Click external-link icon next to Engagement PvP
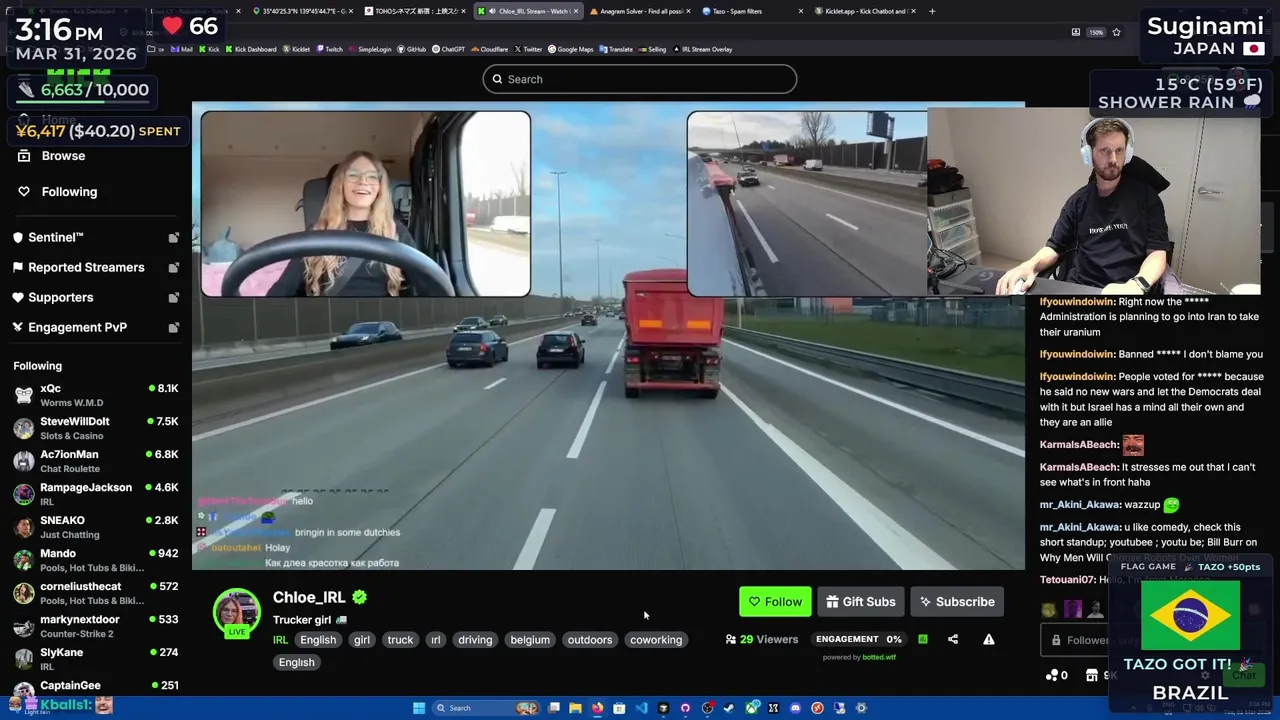This screenshot has height=720, width=1280. pos(174,328)
